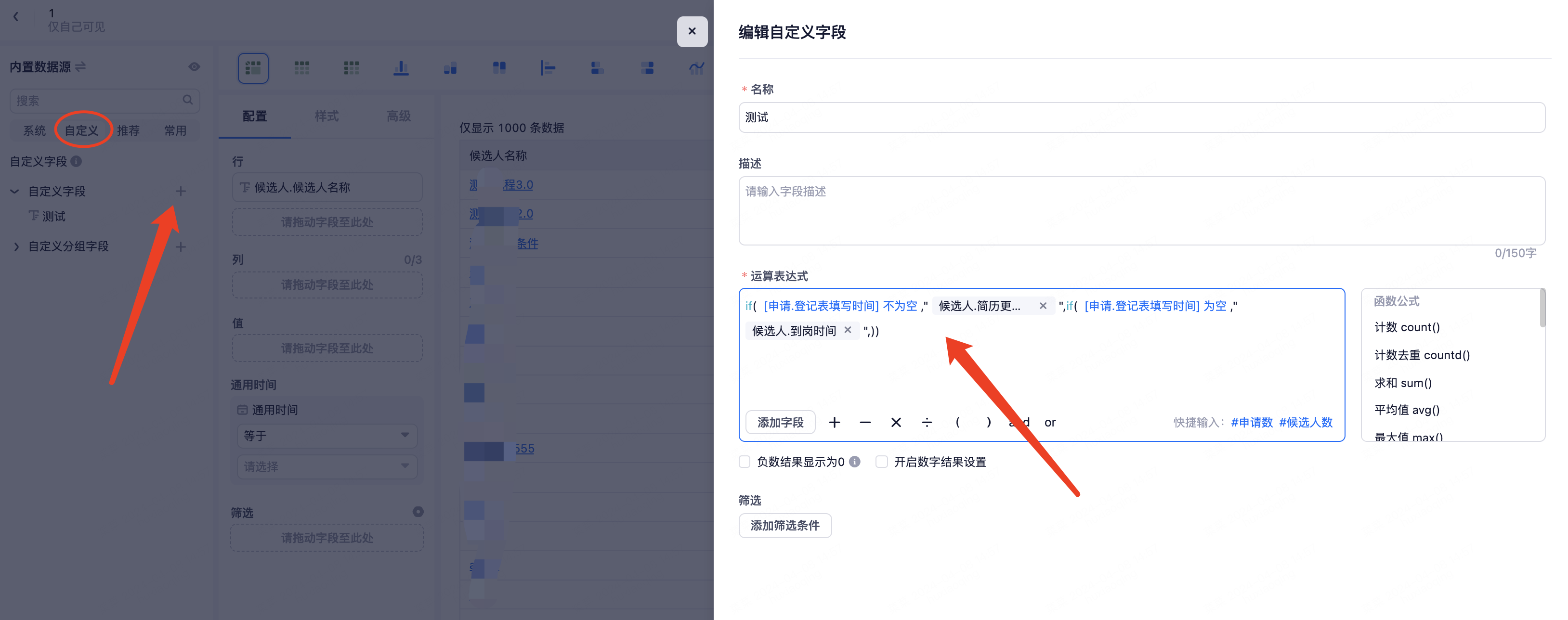Switch to the 推荐 field tab
1568x620 pixels.
point(129,130)
